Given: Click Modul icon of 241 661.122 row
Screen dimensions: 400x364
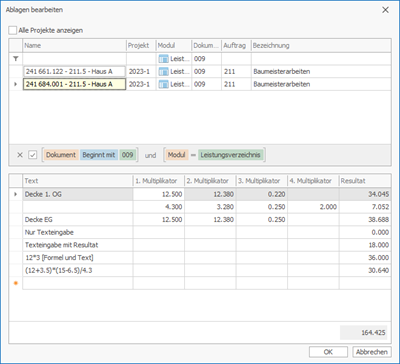Looking at the screenshot, I should [163, 72].
